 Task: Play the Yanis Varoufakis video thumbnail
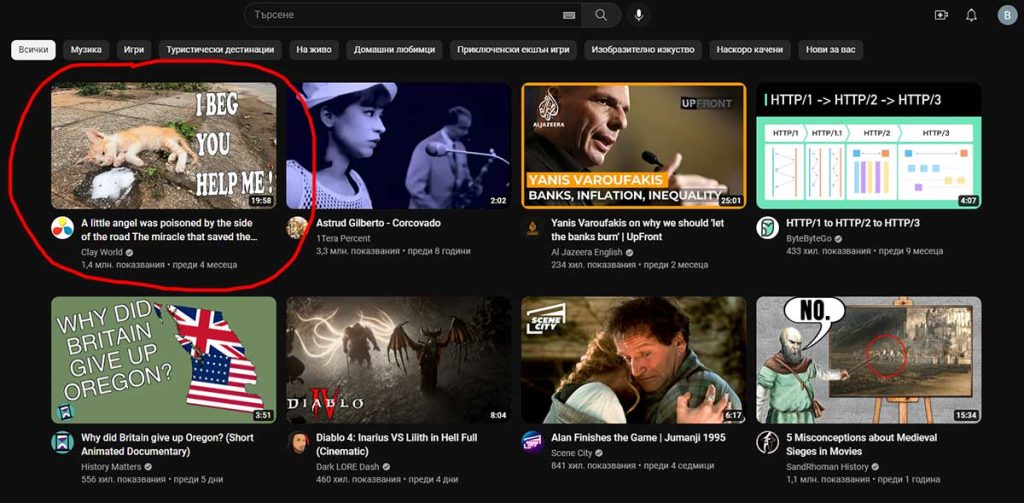(633, 145)
